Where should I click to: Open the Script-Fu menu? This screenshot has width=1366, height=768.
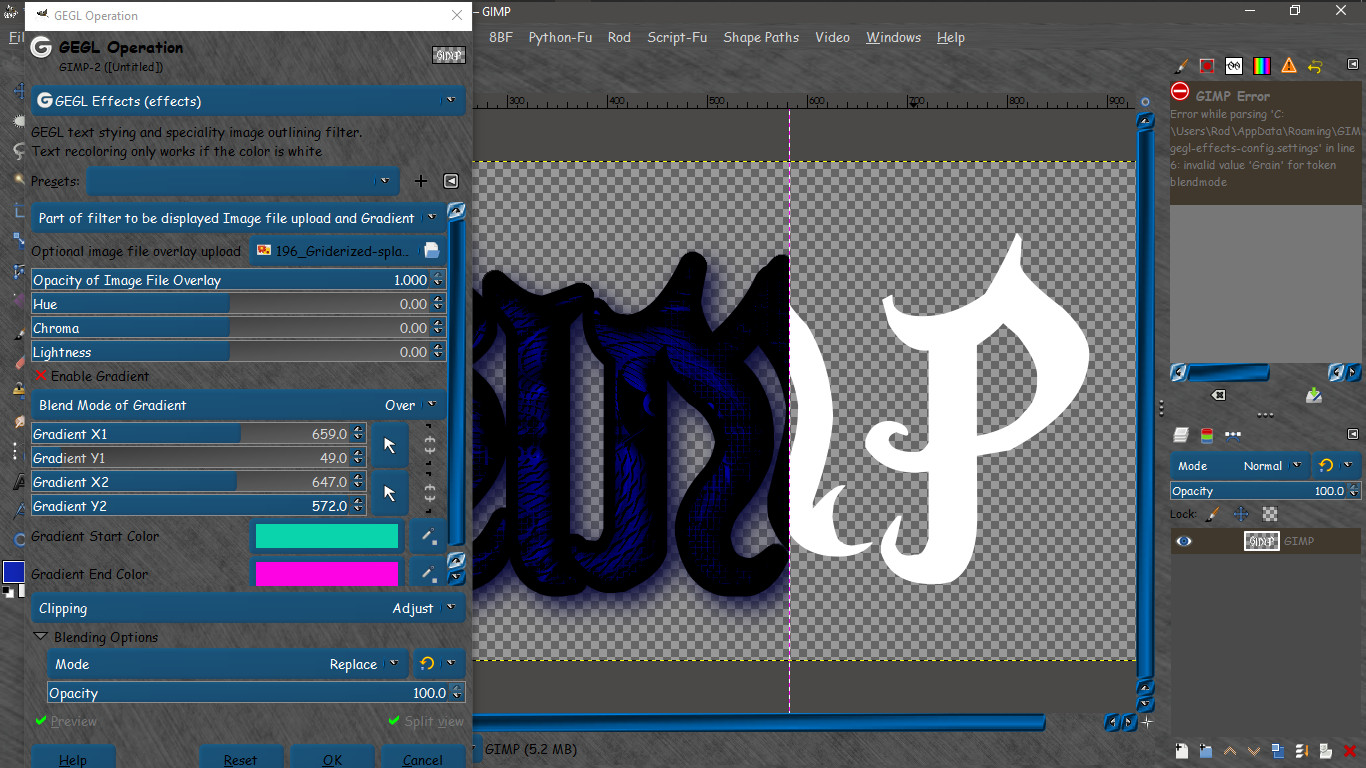(677, 37)
